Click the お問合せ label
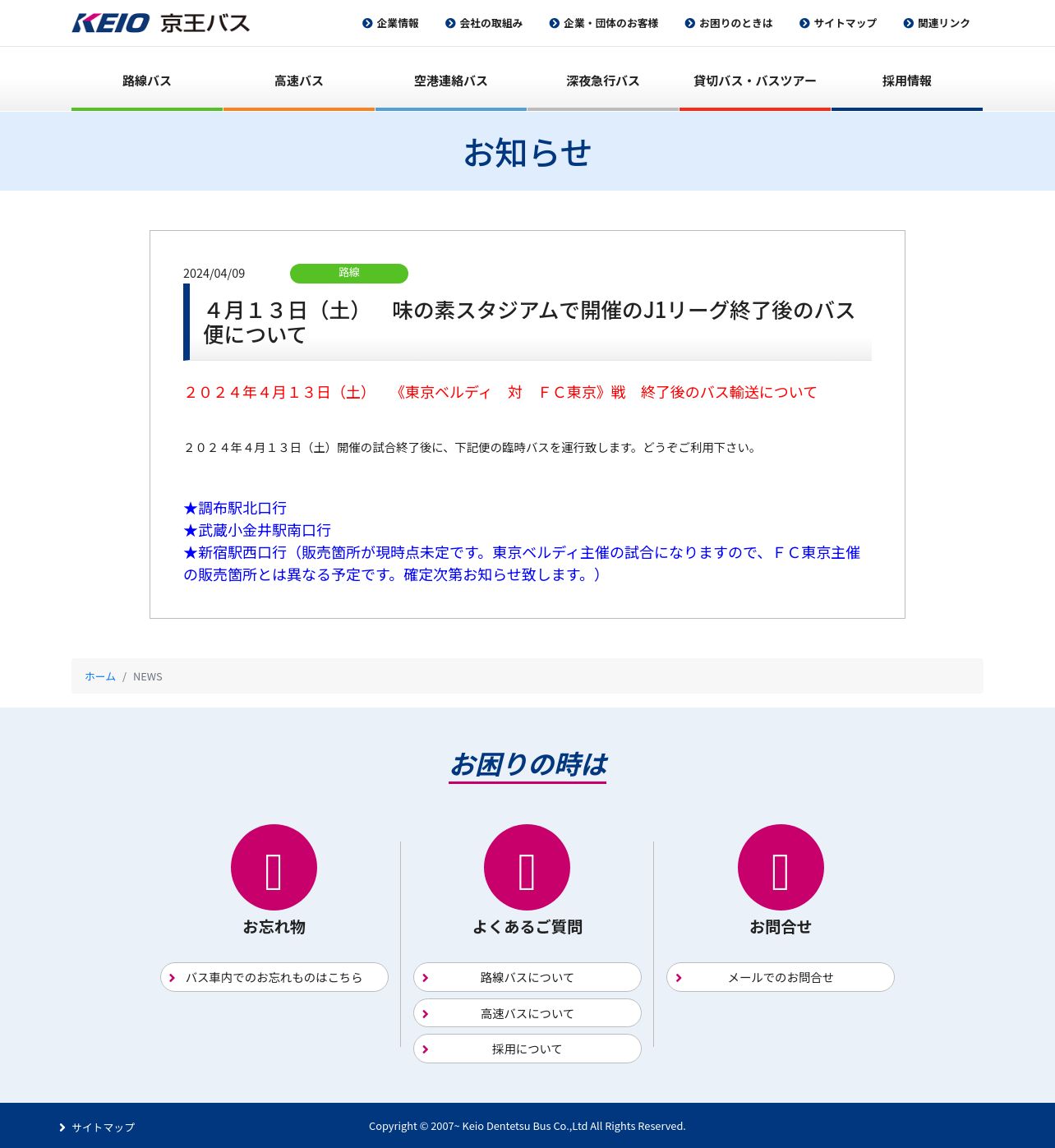Image resolution: width=1055 pixels, height=1148 pixels. click(781, 927)
